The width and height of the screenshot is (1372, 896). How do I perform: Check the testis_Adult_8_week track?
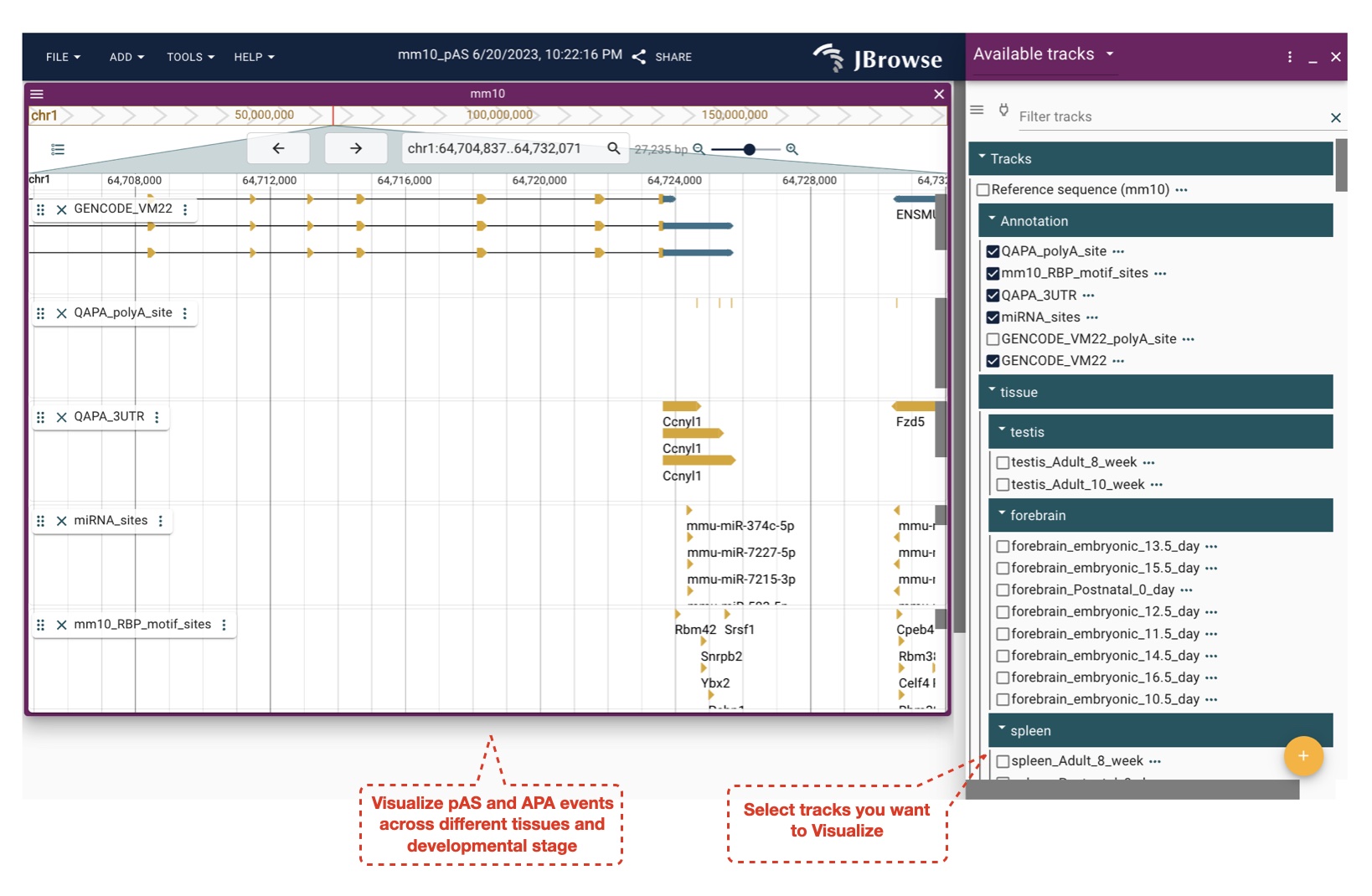tap(1003, 462)
